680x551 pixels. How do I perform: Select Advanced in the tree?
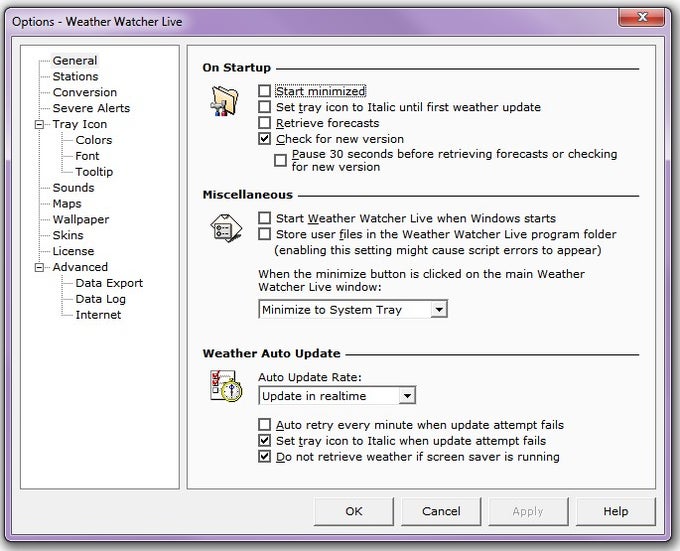pyautogui.click(x=80, y=267)
